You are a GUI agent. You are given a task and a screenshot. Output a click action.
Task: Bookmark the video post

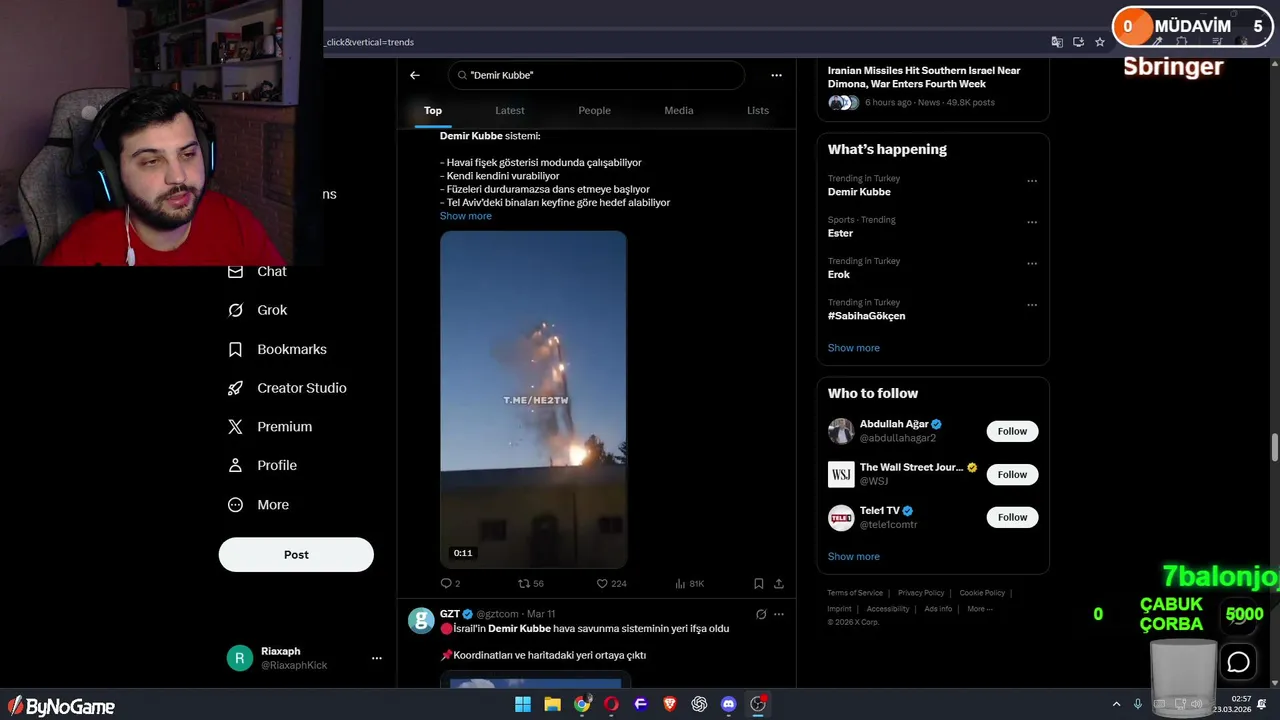click(758, 583)
